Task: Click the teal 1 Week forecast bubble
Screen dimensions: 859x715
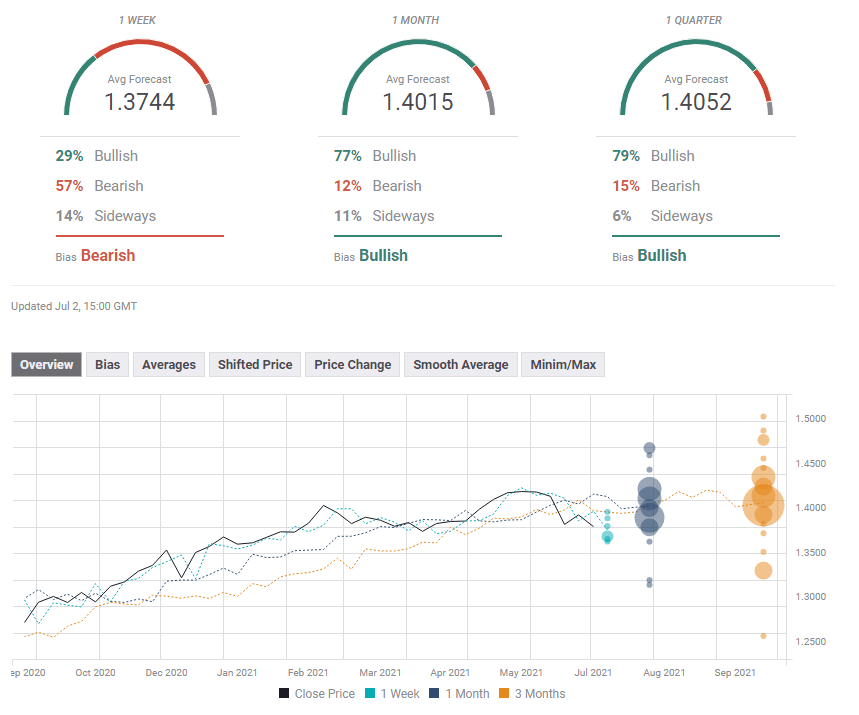Action: point(607,537)
